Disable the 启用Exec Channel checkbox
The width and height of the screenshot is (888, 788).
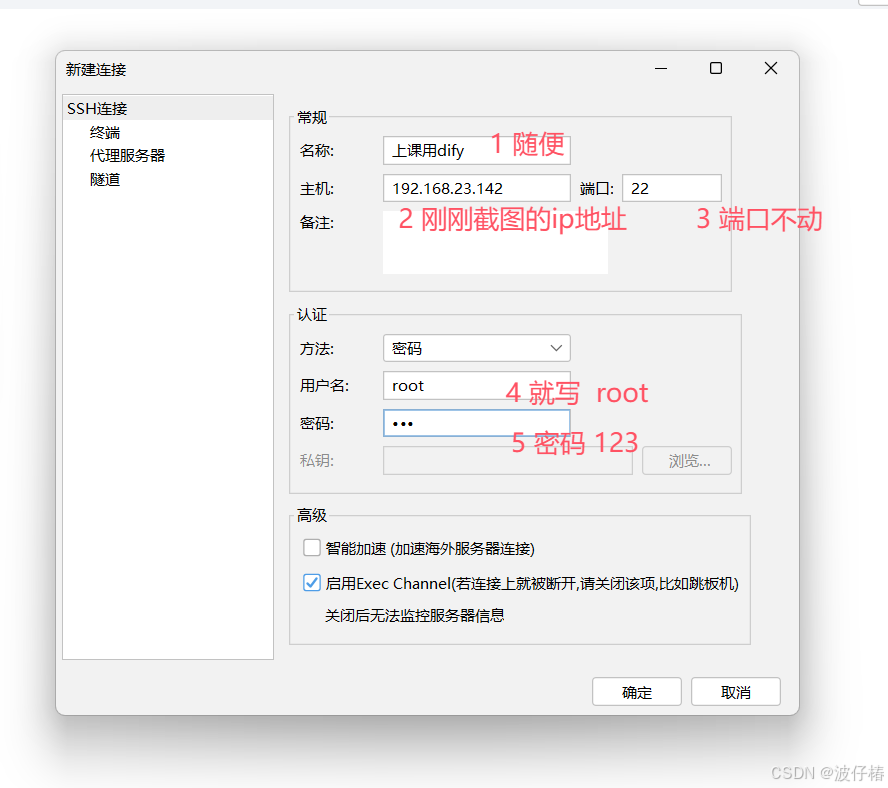312,582
